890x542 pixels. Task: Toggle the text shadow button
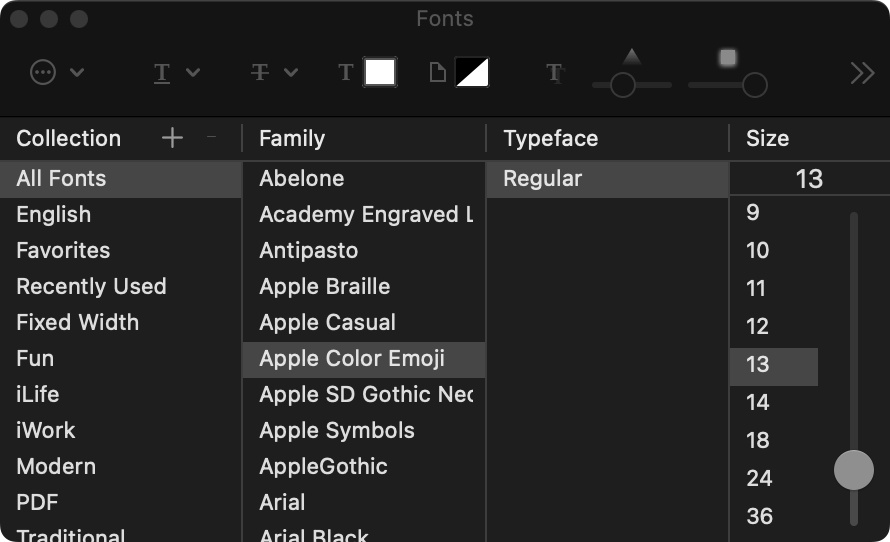tap(553, 72)
